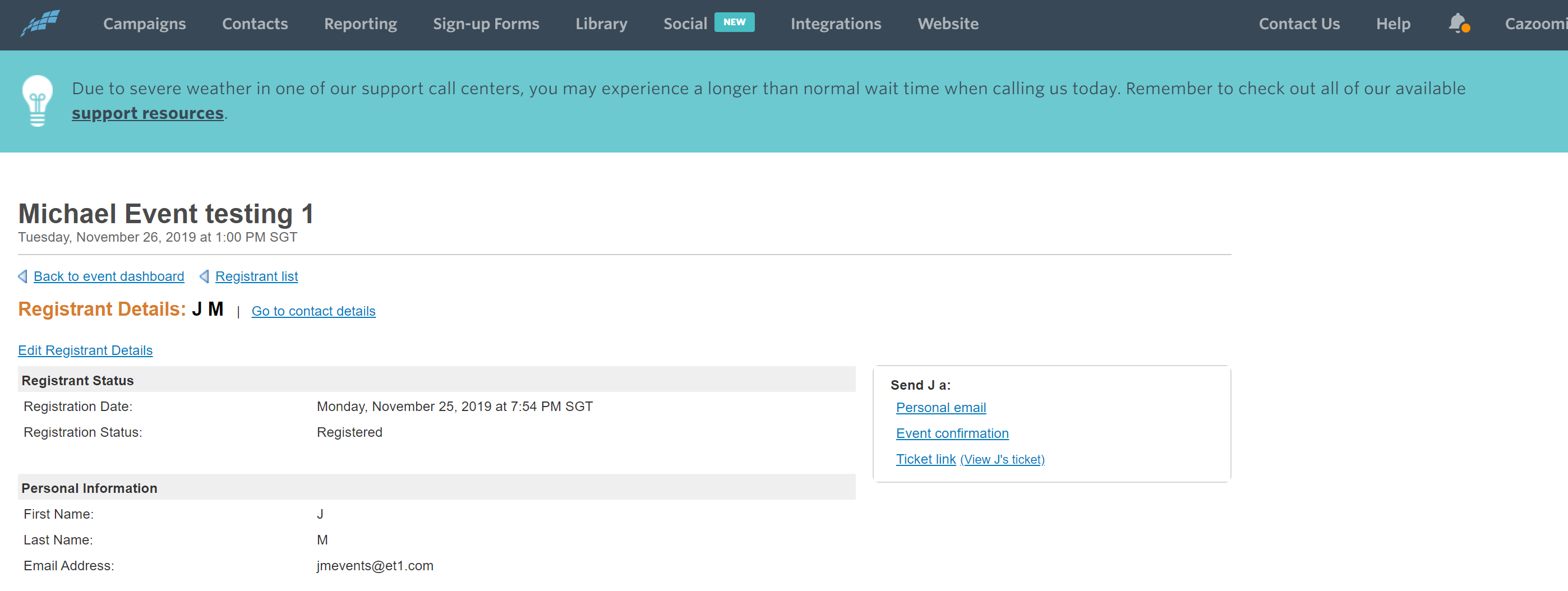This screenshot has width=1568, height=591.
Task: Open the support resources link
Action: (x=148, y=113)
